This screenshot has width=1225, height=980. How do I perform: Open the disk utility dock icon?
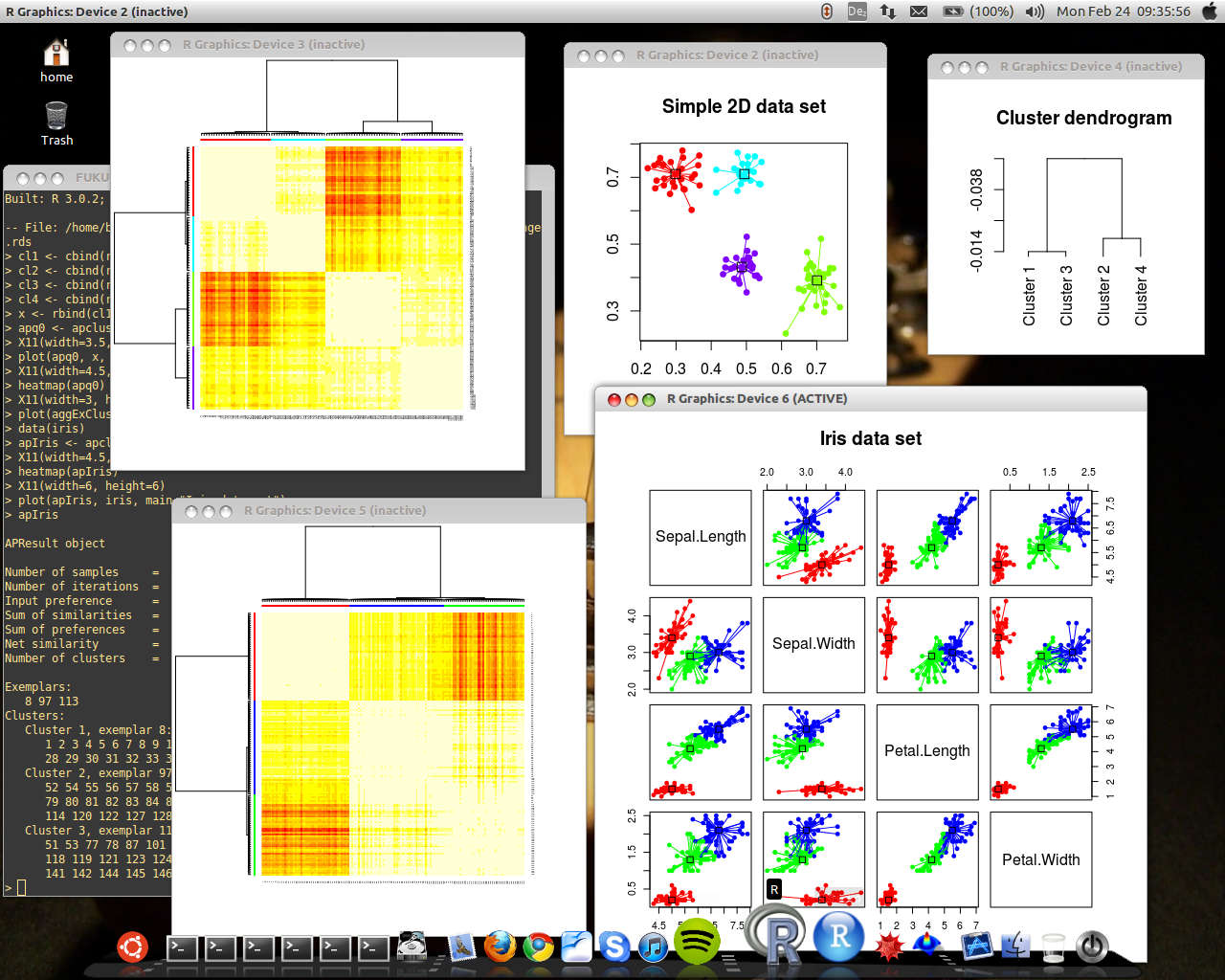point(412,947)
